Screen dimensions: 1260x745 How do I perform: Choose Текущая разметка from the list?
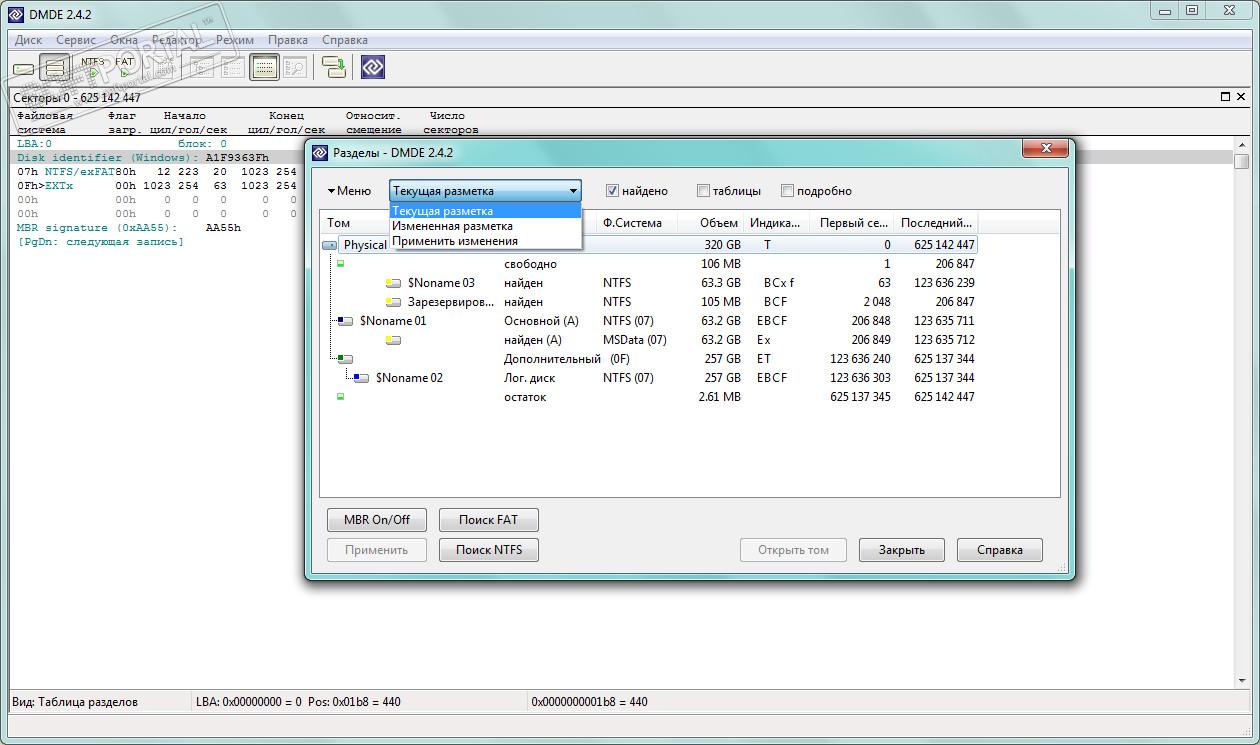[x=485, y=211]
